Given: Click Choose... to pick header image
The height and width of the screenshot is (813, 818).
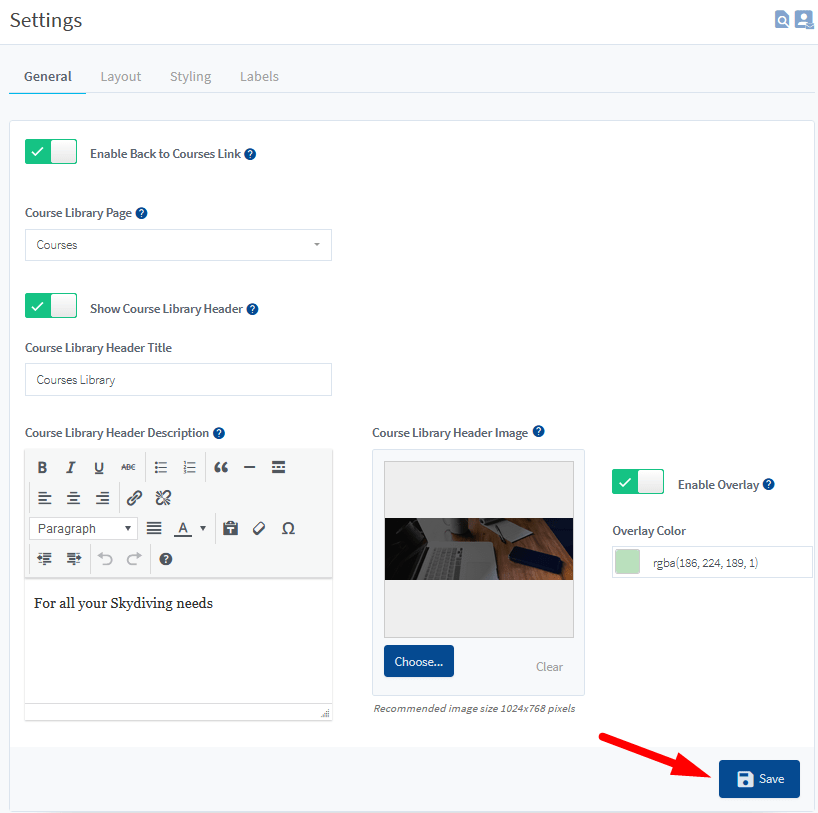Looking at the screenshot, I should pyautogui.click(x=419, y=662).
